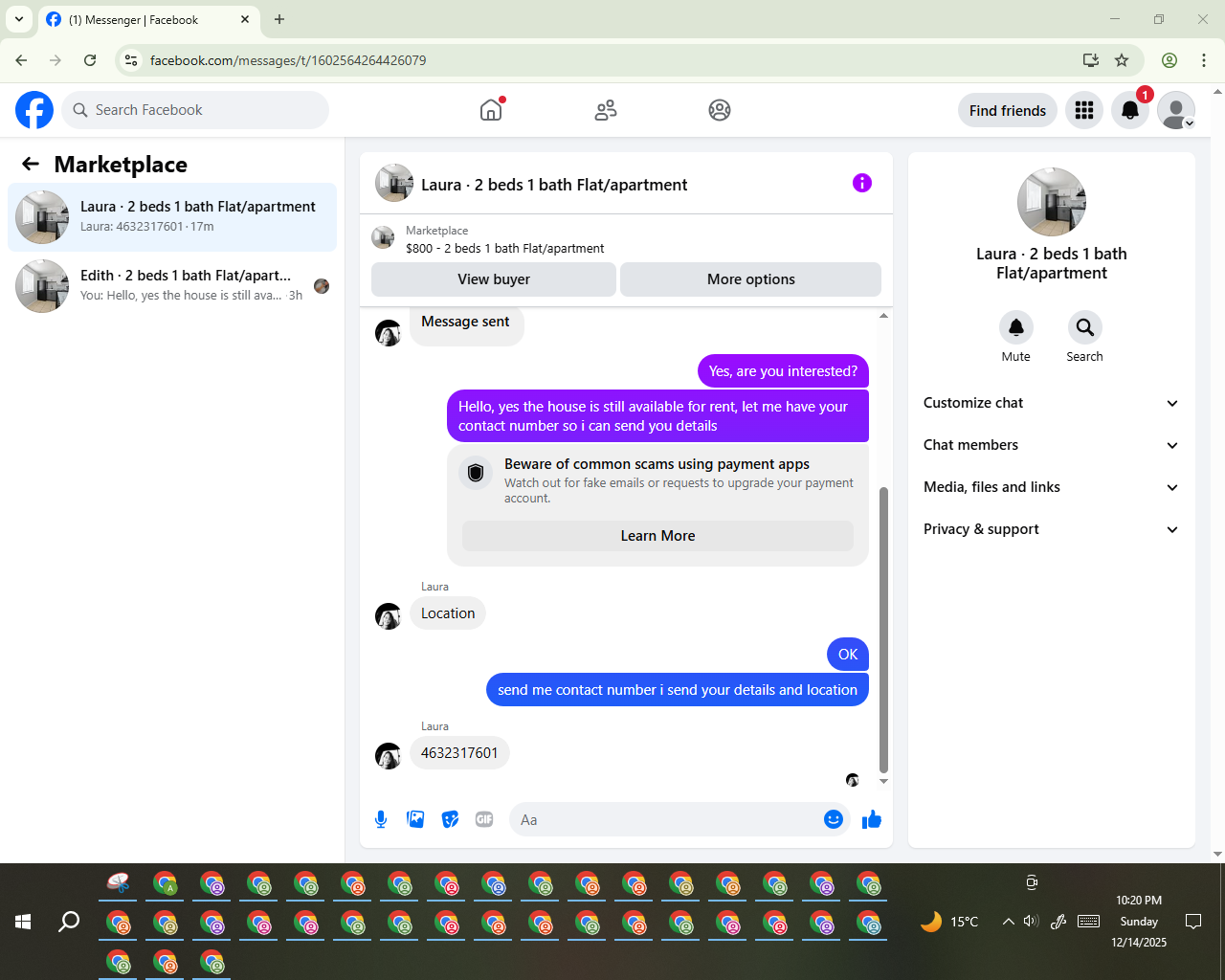This screenshot has width=1225, height=980.
Task: Click the browser back arrow
Action: point(21,60)
